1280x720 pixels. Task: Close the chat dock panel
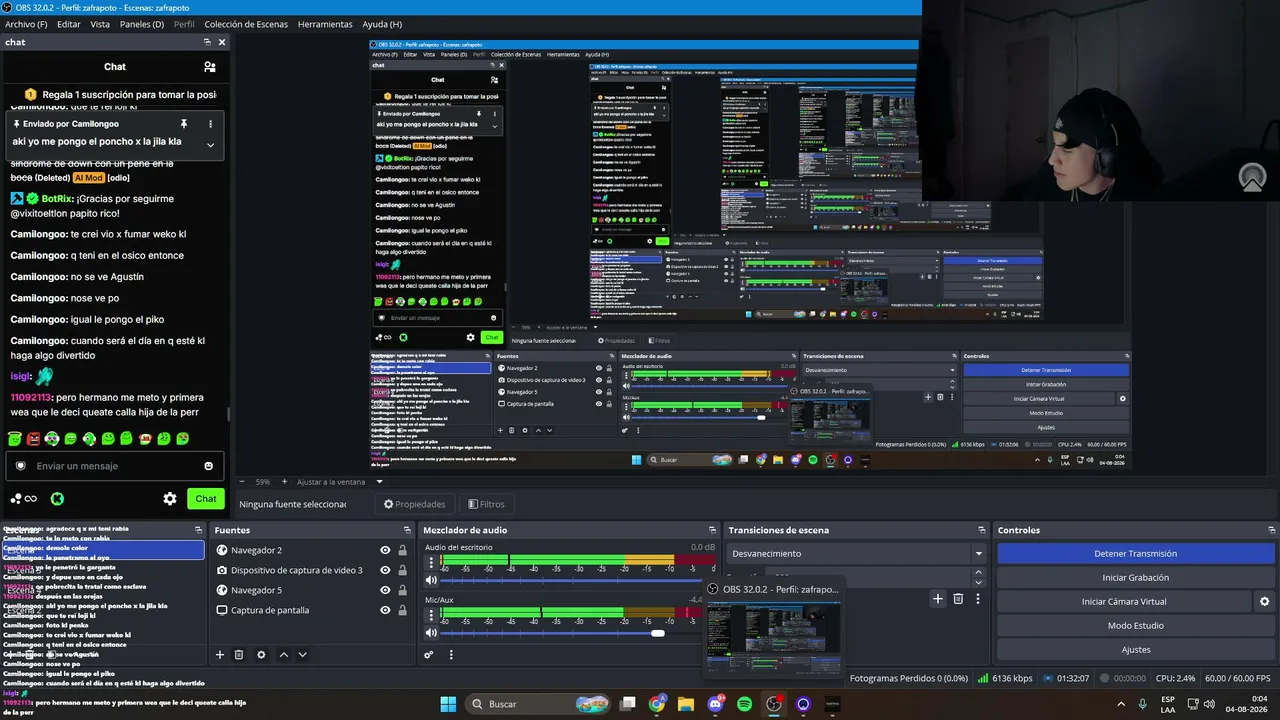(x=222, y=42)
